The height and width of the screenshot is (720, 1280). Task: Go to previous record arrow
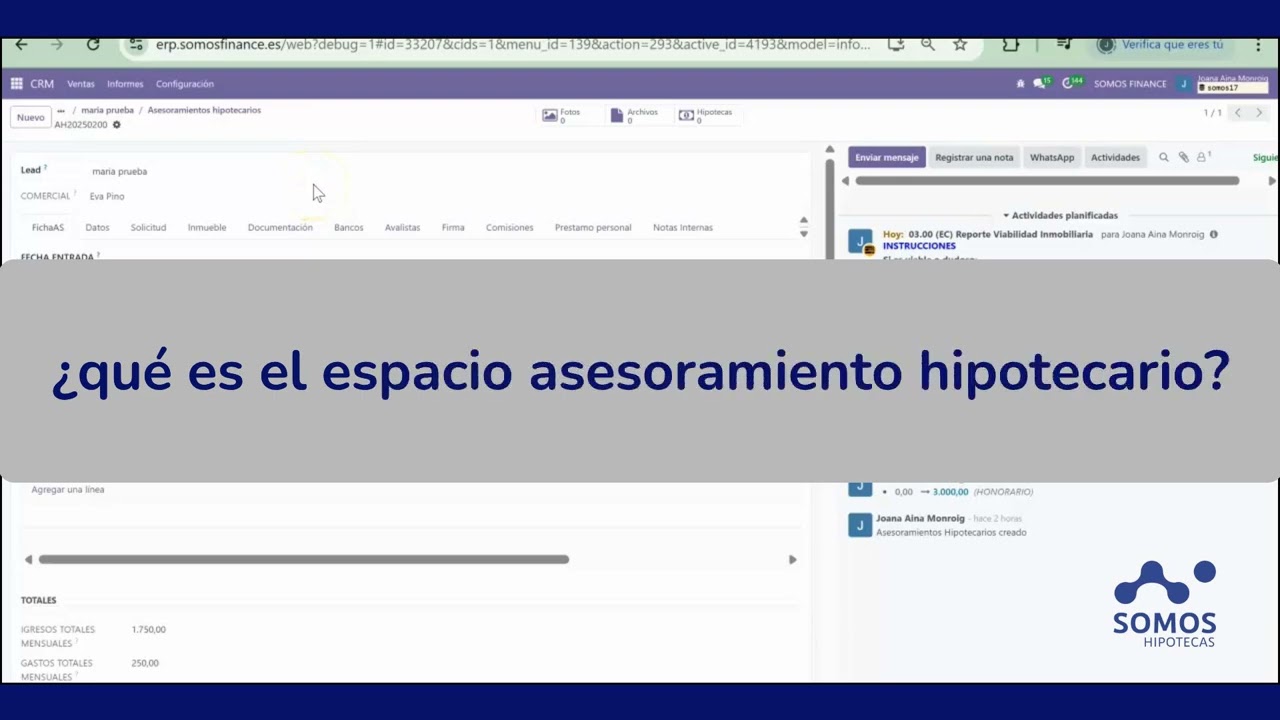(x=1238, y=113)
